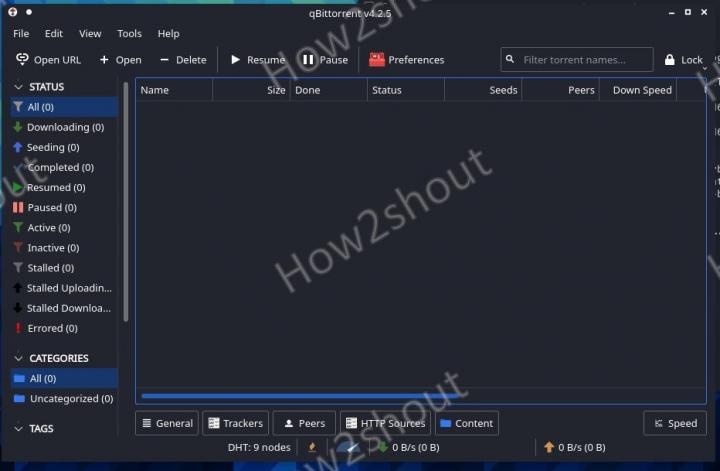Click the Resume play triangle icon
The image size is (720, 471).
(236, 60)
